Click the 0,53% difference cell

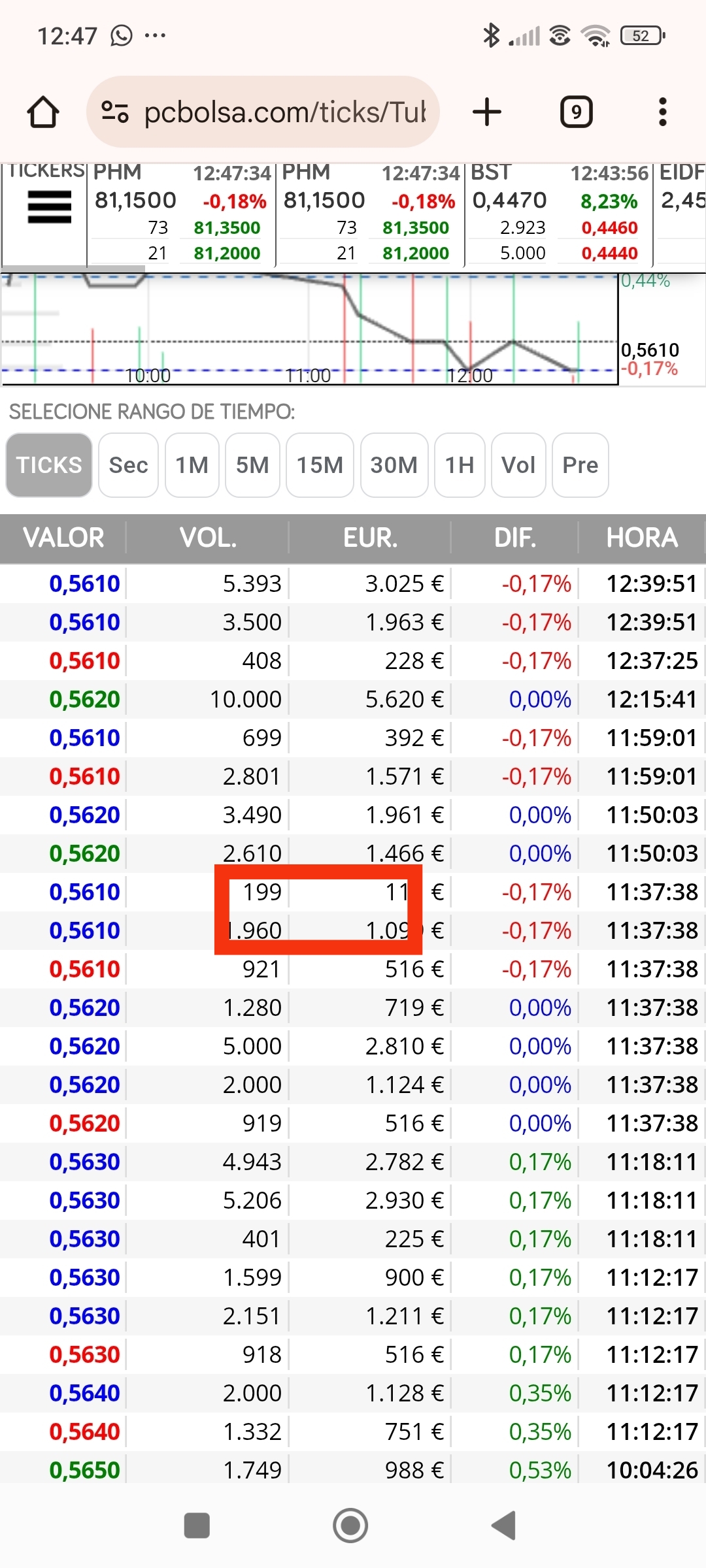click(540, 1470)
